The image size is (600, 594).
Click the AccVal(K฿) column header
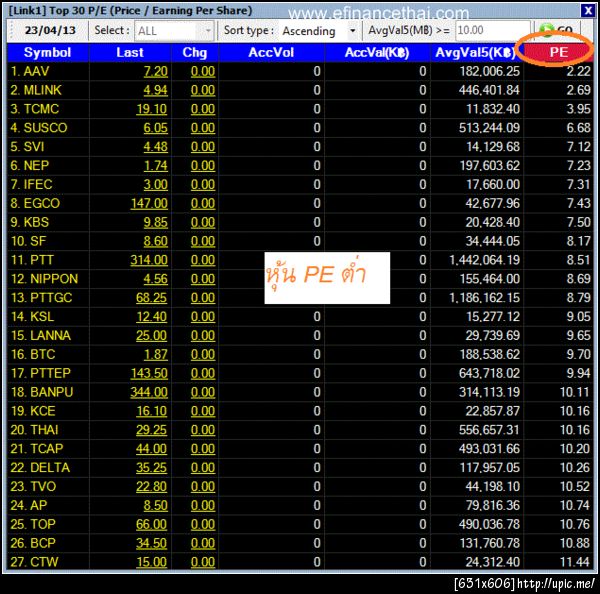[377, 52]
